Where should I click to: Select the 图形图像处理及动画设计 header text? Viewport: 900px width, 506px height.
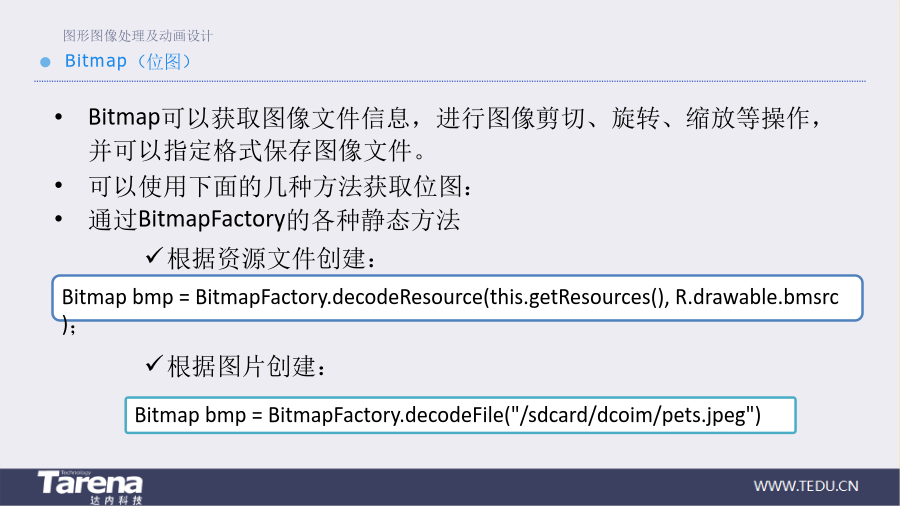138,36
